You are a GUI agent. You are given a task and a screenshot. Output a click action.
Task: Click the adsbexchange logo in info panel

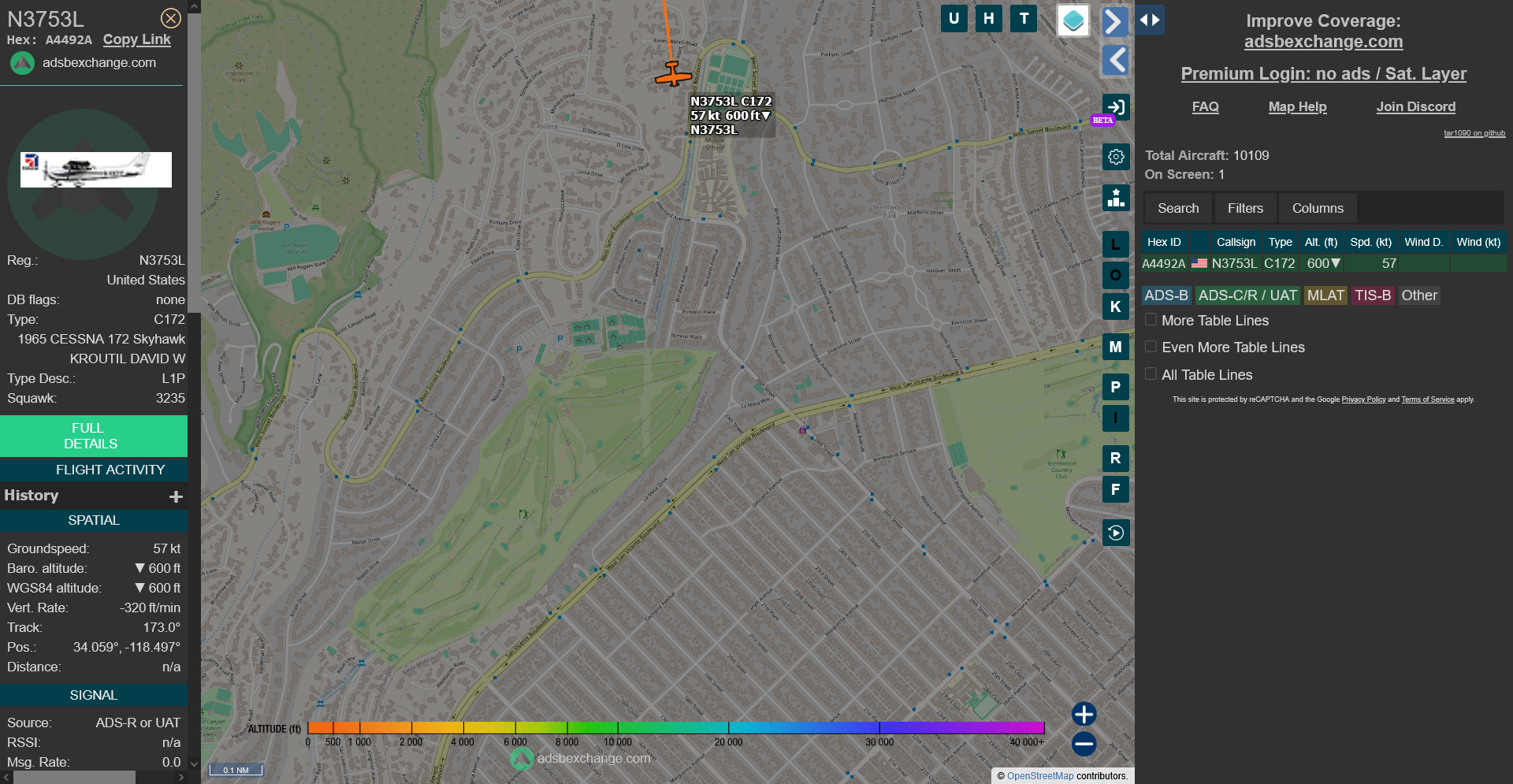(22, 63)
